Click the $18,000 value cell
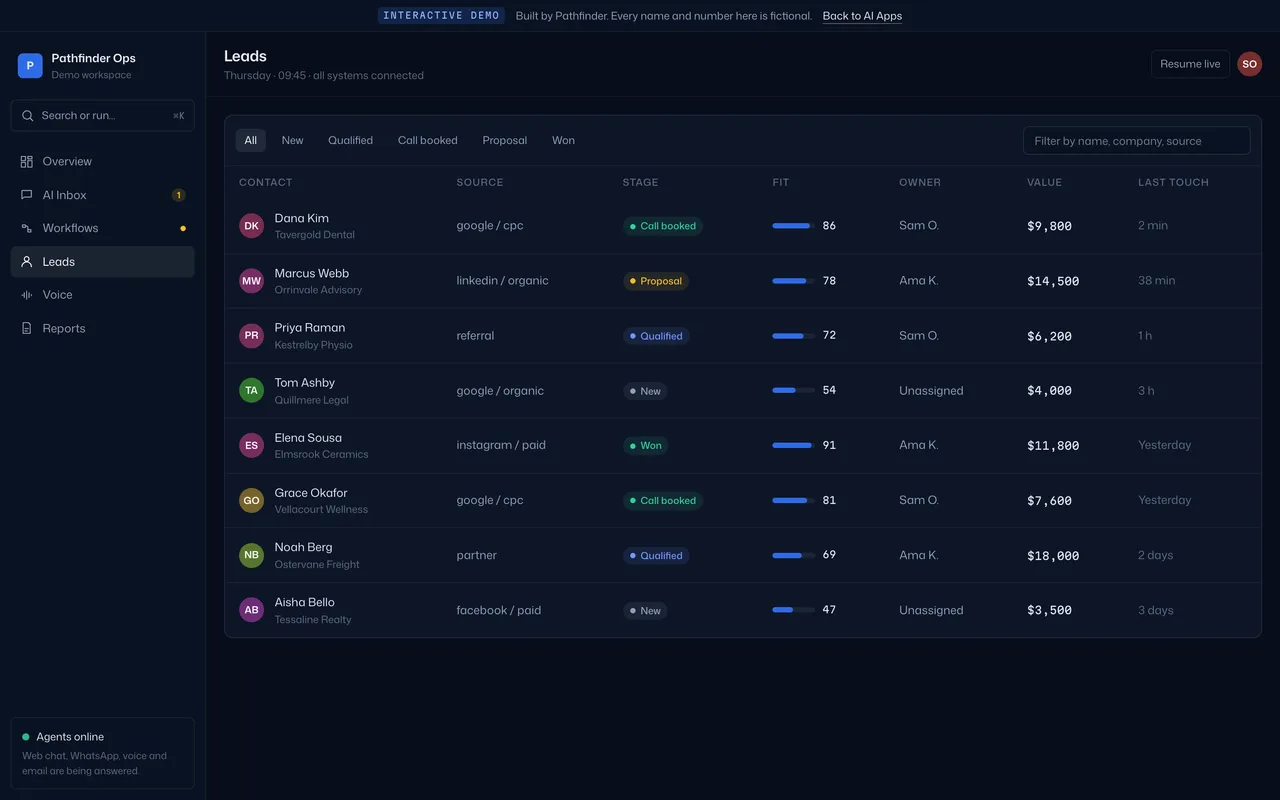Screen dimensions: 1280x800 [x=1053, y=555]
